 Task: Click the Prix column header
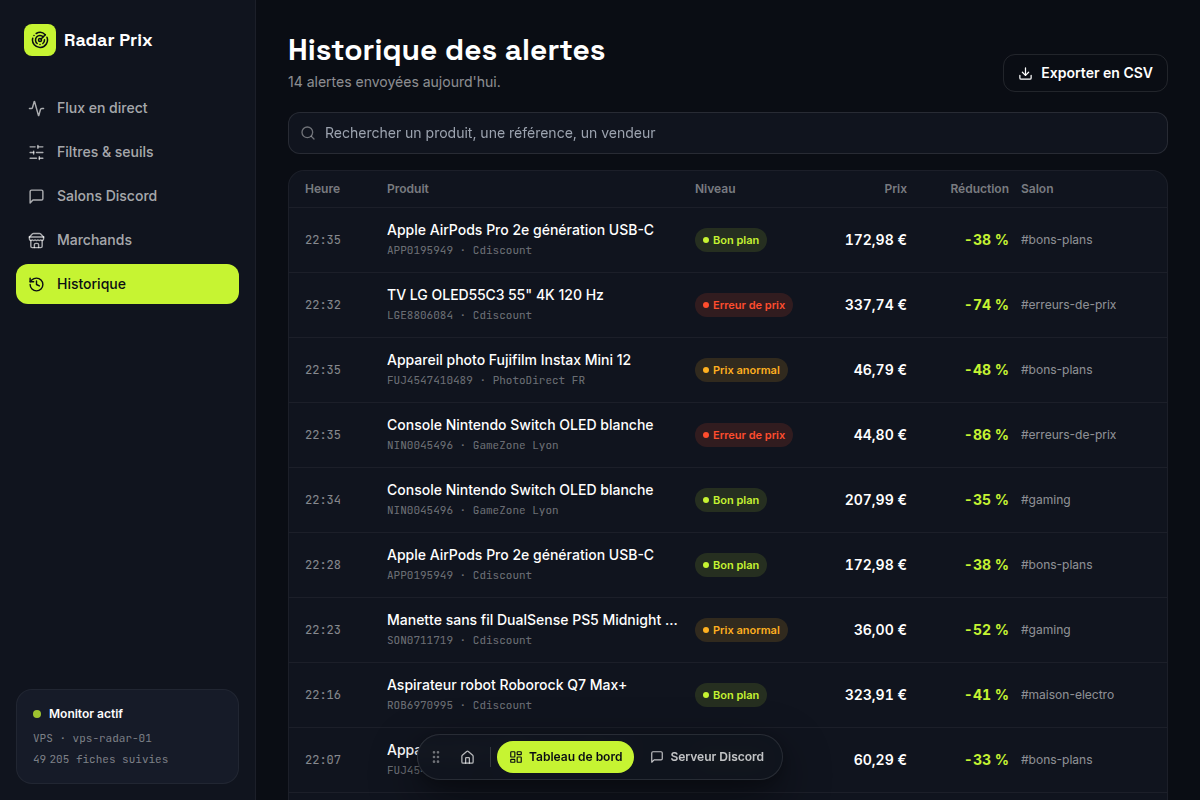click(895, 189)
